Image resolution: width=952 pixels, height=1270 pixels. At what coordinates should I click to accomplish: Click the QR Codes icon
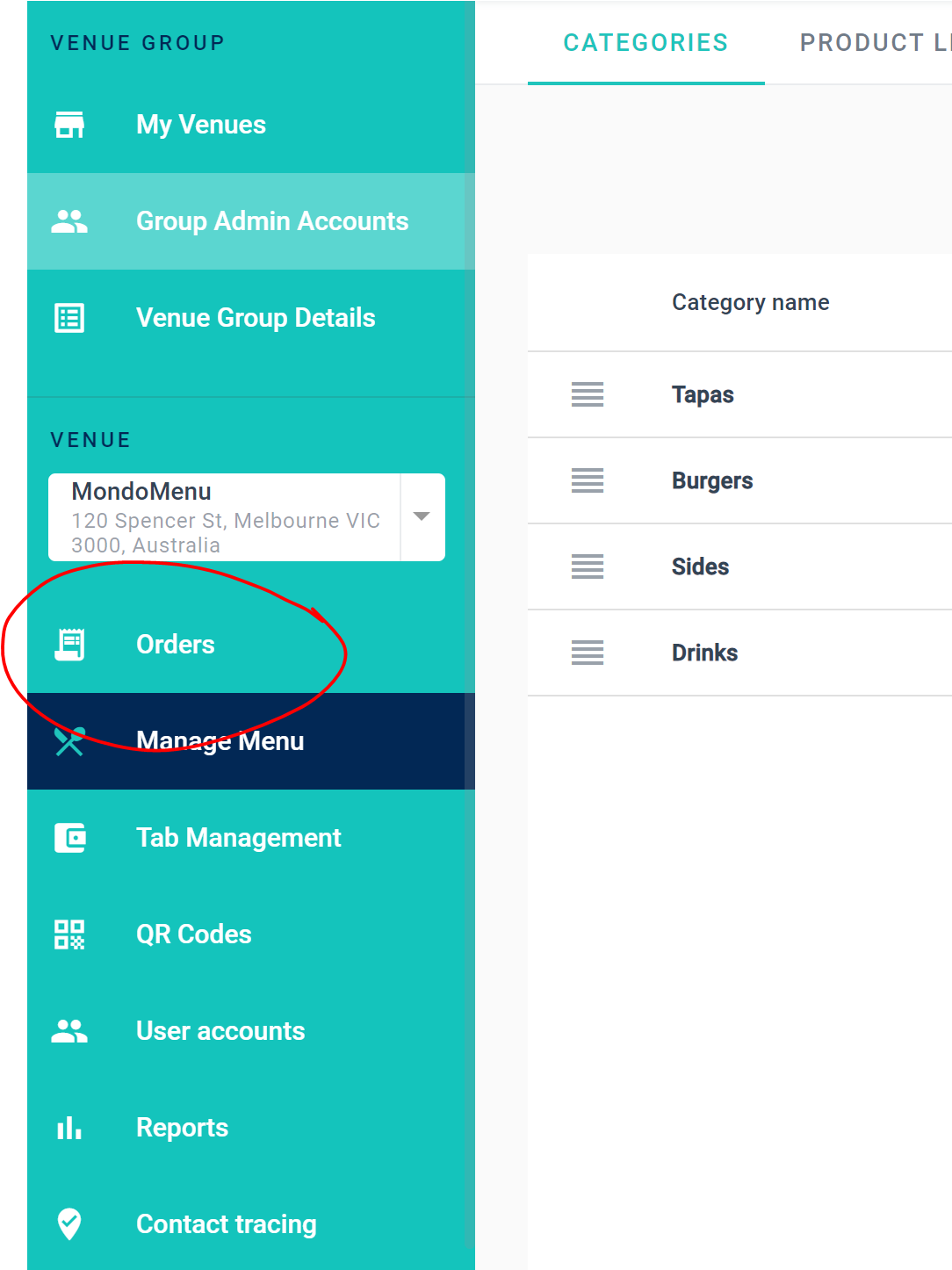69,934
